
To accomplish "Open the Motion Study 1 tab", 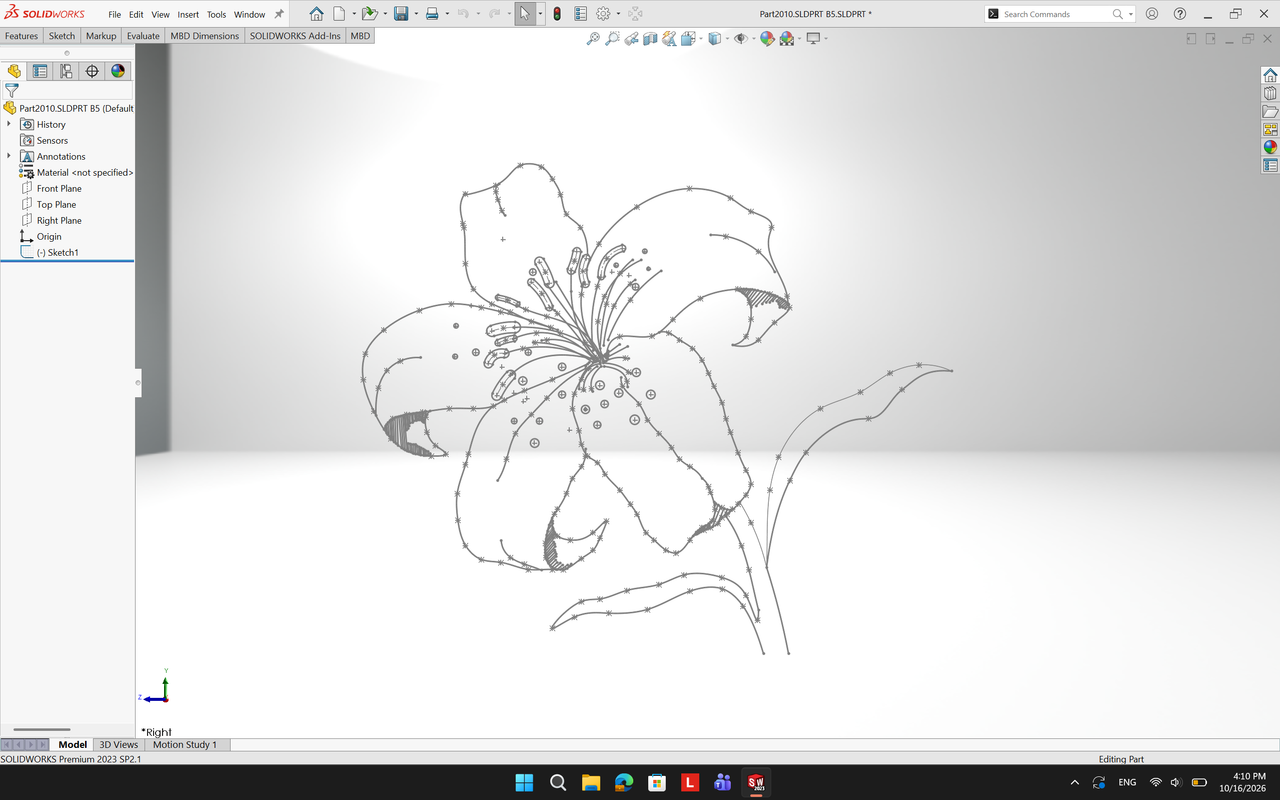I will pos(184,745).
